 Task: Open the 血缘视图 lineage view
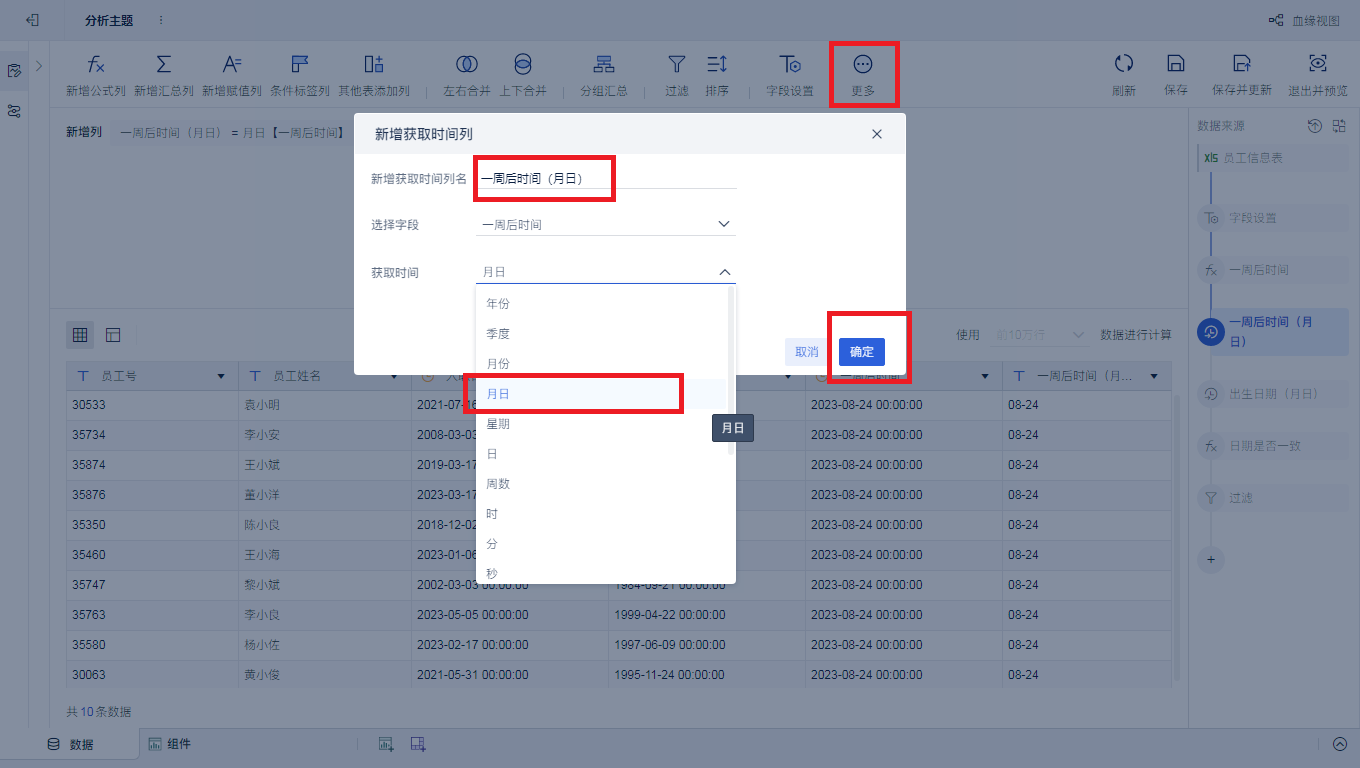[x=1303, y=20]
